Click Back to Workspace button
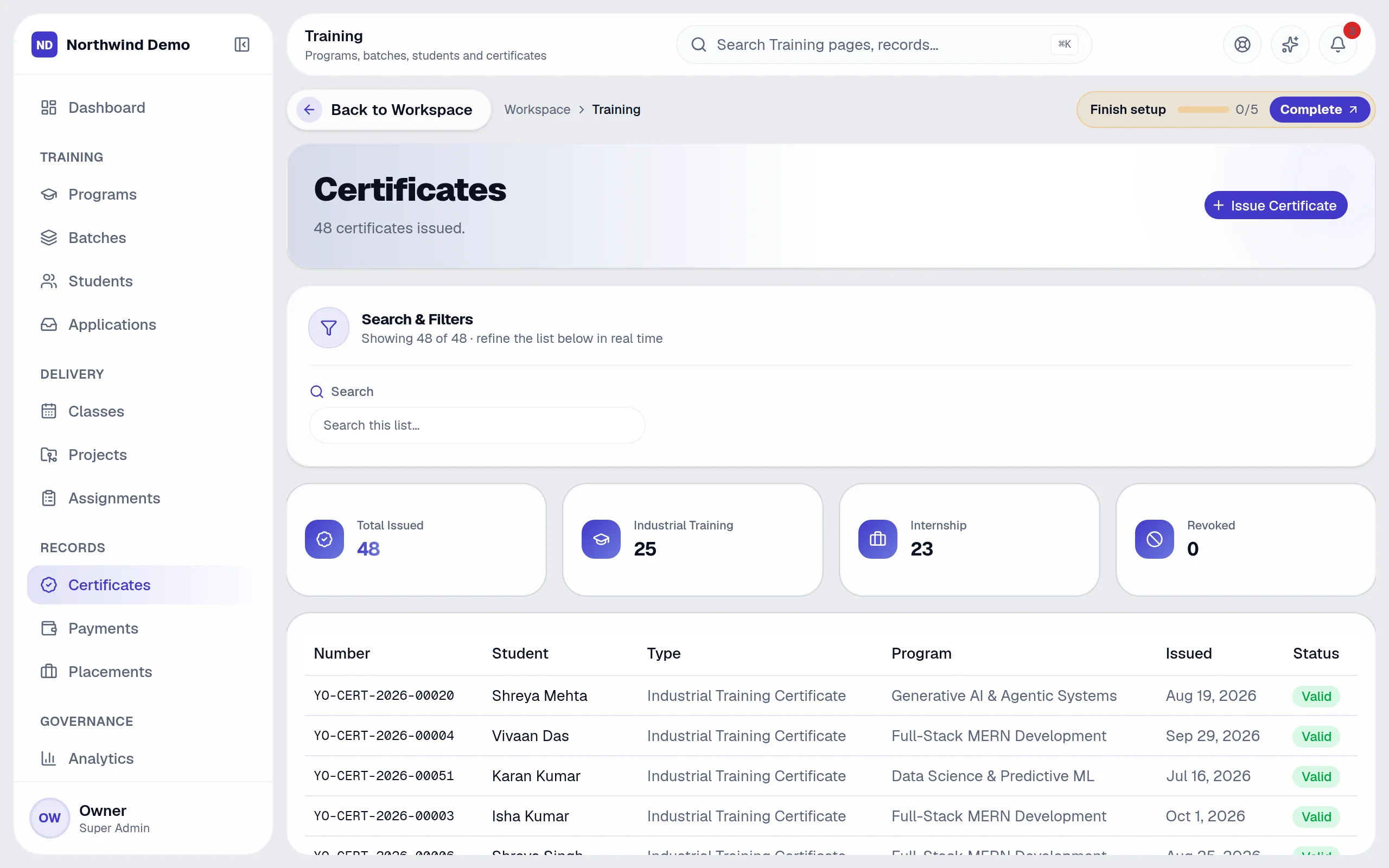This screenshot has width=1389, height=868. tap(389, 110)
